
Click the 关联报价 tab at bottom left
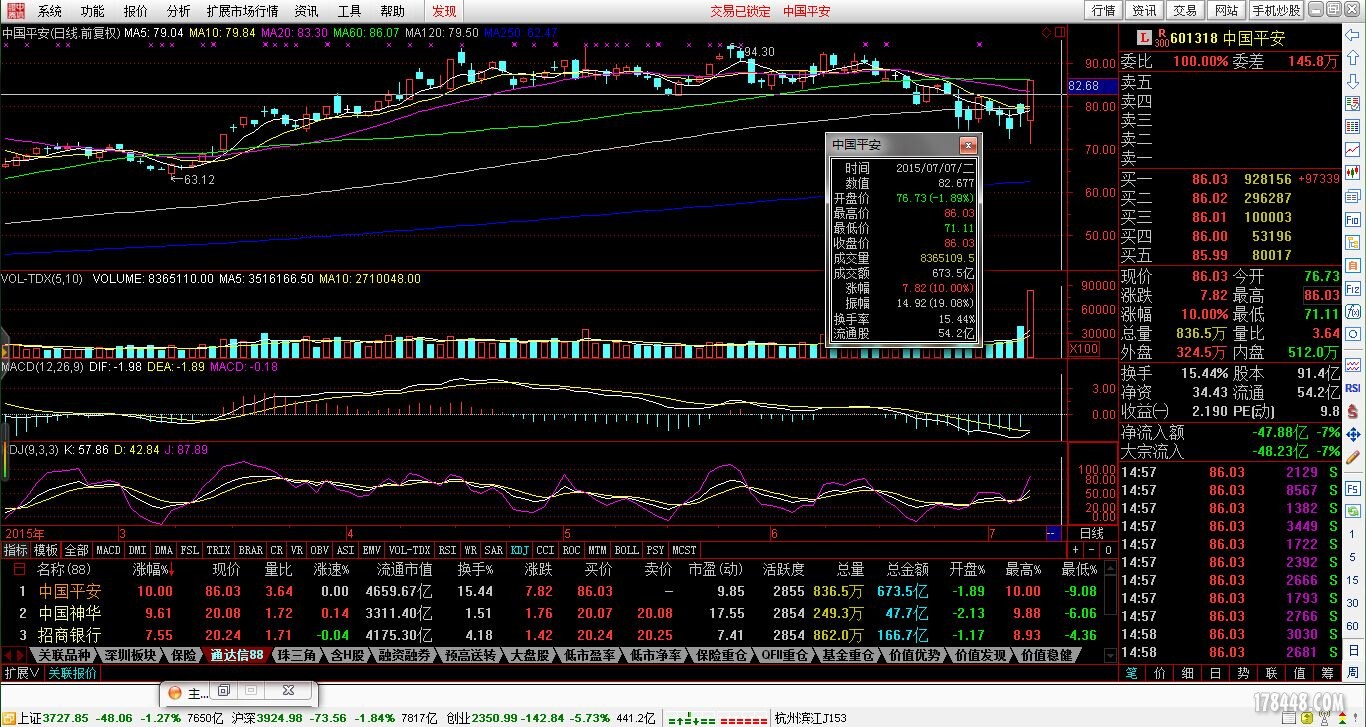click(73, 673)
